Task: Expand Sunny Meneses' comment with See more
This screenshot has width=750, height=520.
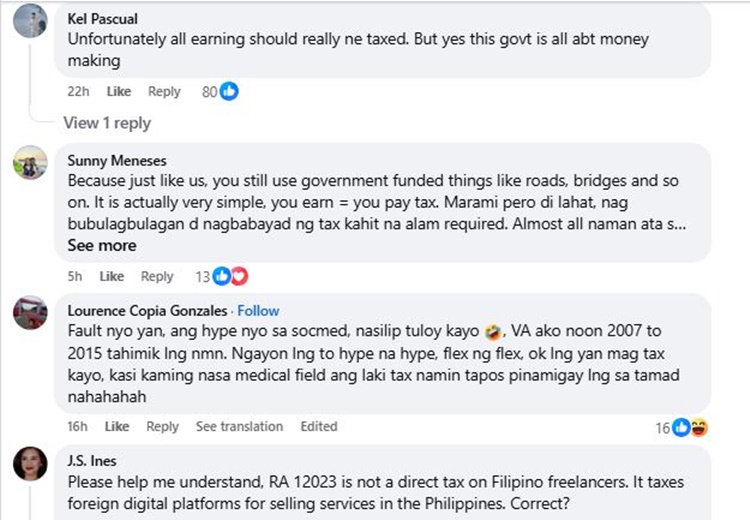Action: pos(102,245)
